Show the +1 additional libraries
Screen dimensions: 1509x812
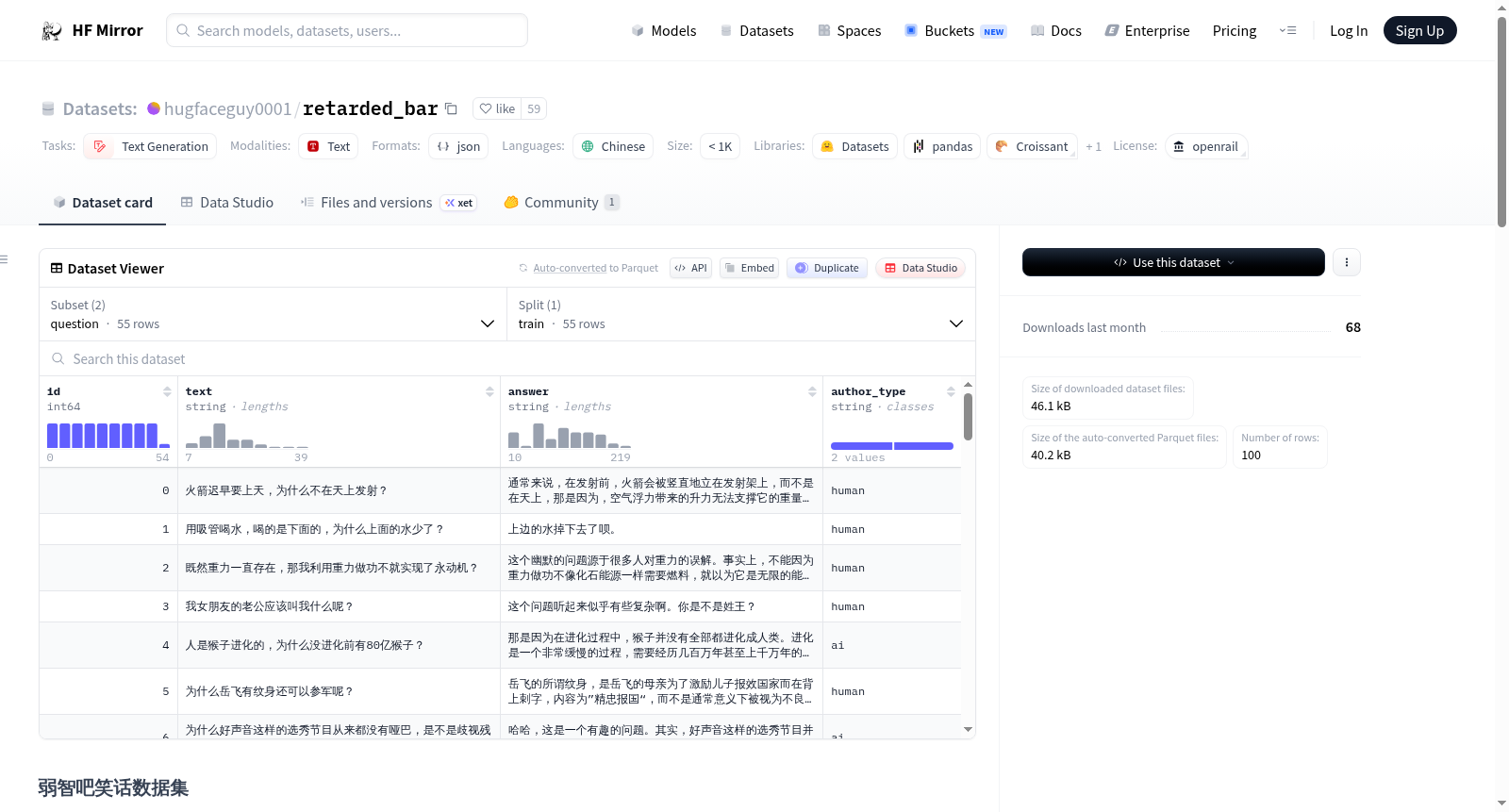tap(1093, 146)
